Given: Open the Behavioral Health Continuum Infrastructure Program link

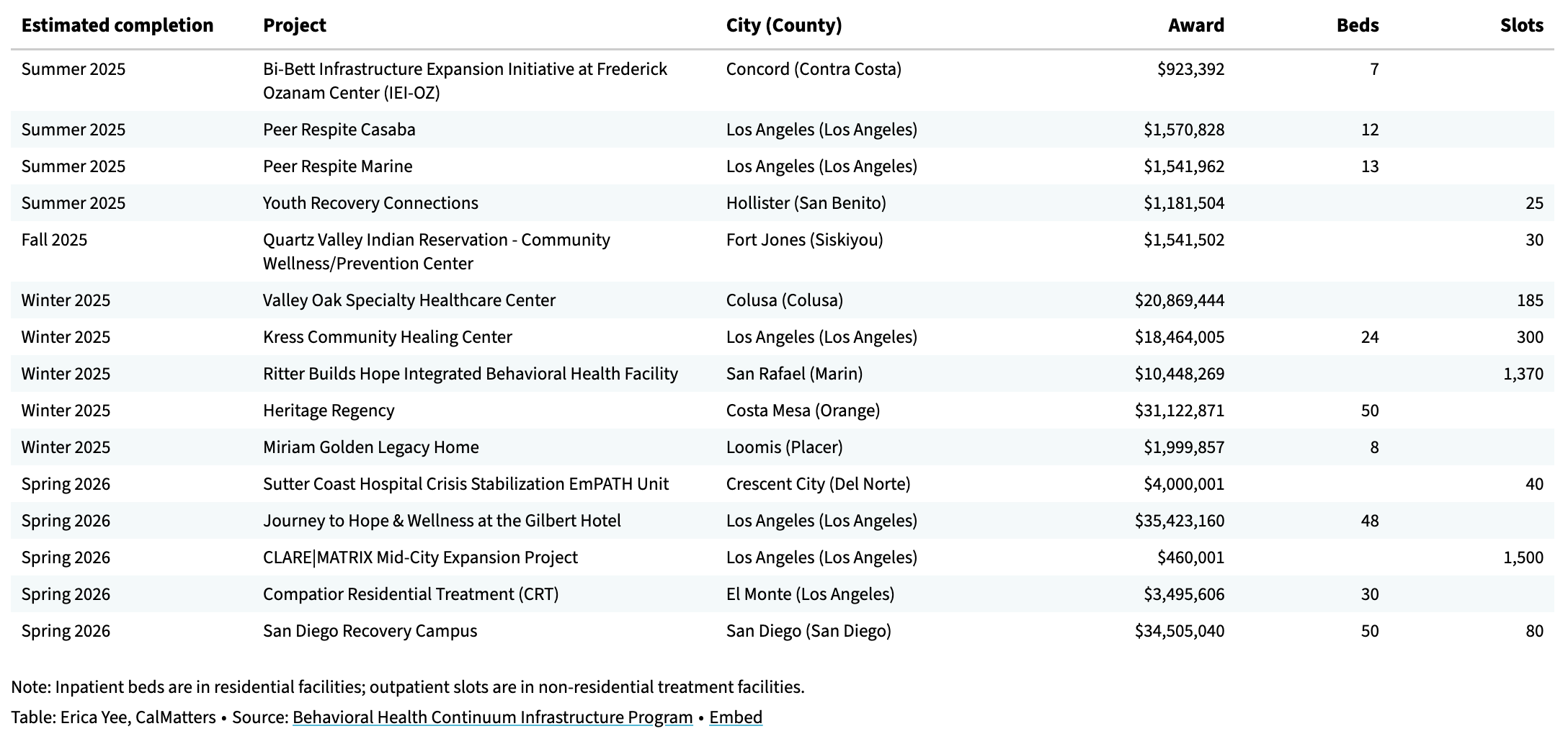Looking at the screenshot, I should tap(492, 717).
